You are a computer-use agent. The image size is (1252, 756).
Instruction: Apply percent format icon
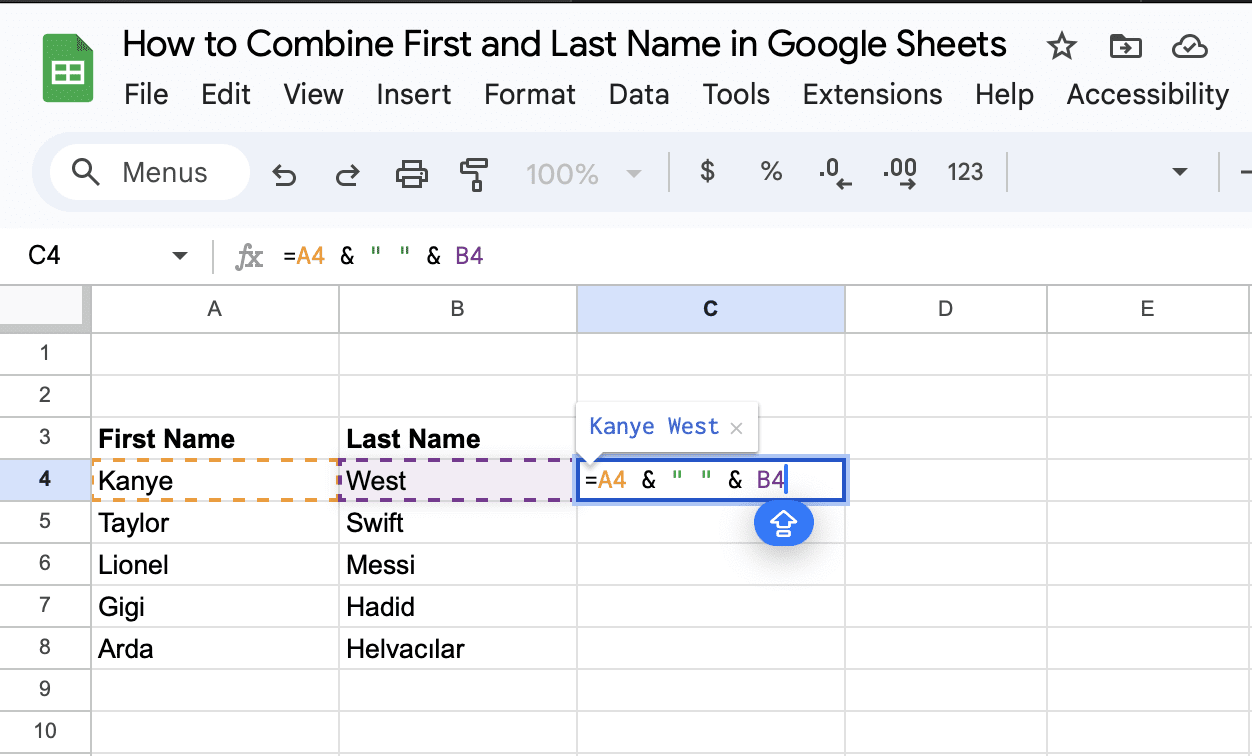pos(771,172)
